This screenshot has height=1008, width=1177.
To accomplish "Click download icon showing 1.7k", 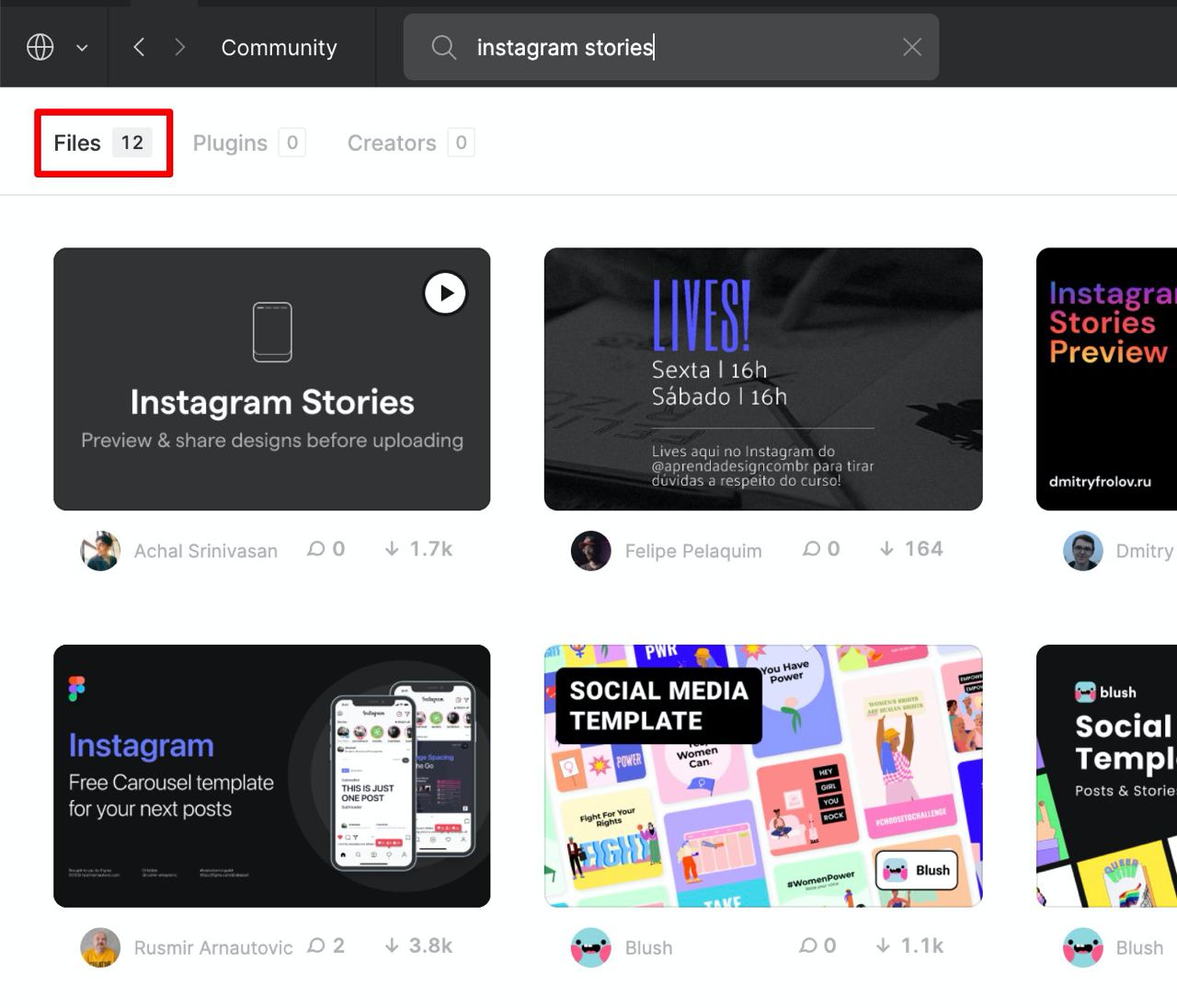I will click(x=392, y=549).
